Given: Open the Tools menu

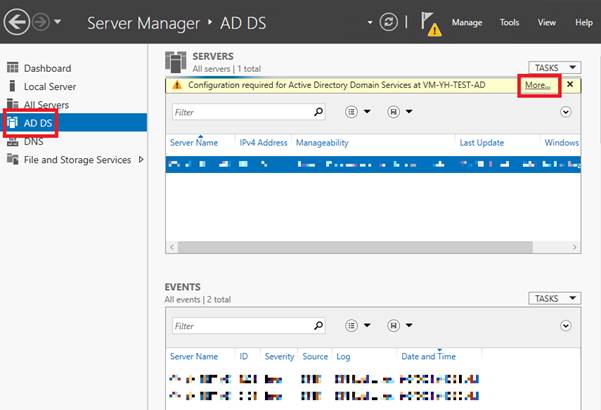Looking at the screenshot, I should tap(509, 23).
